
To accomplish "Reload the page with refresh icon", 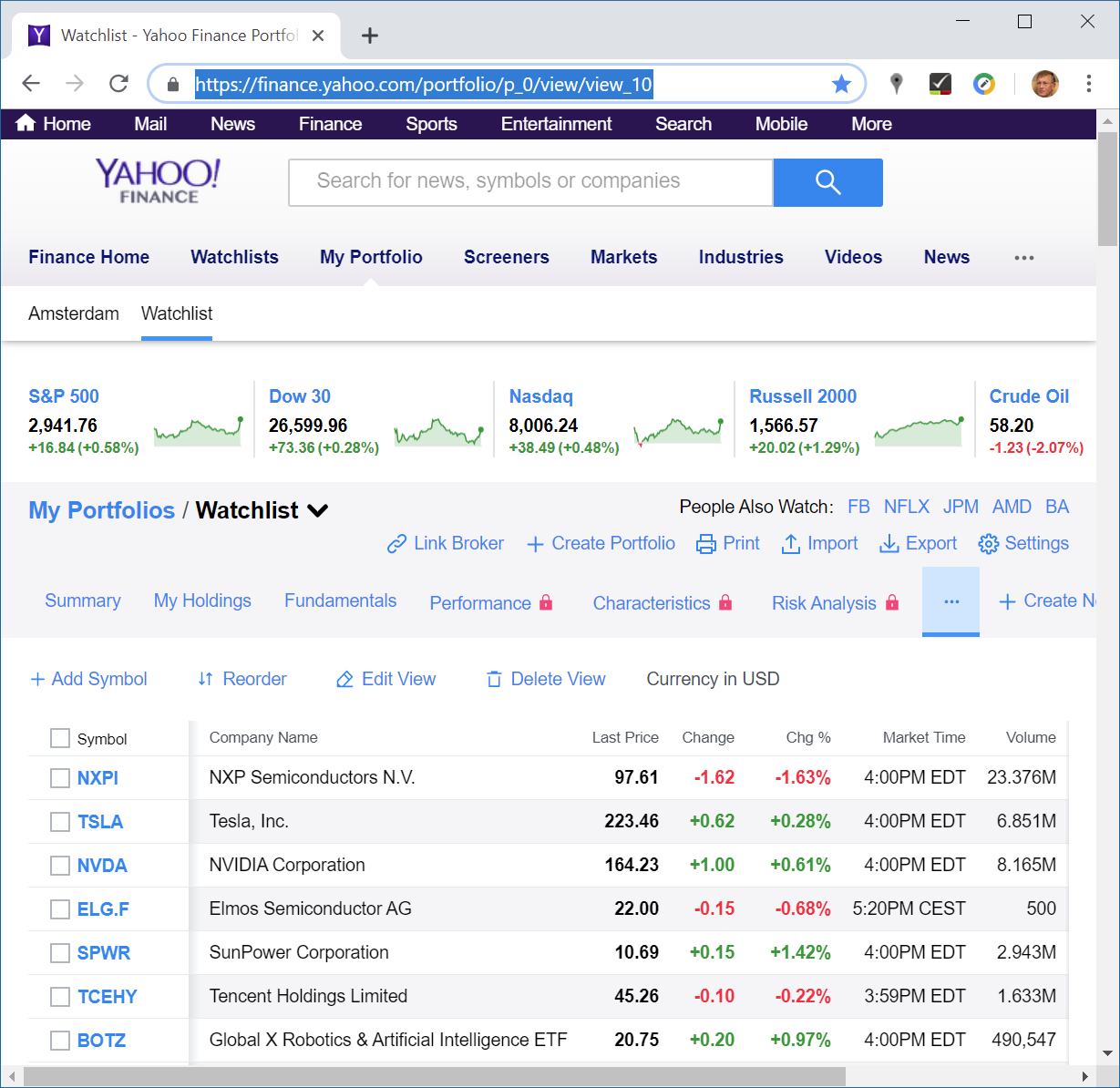I will pos(118,84).
